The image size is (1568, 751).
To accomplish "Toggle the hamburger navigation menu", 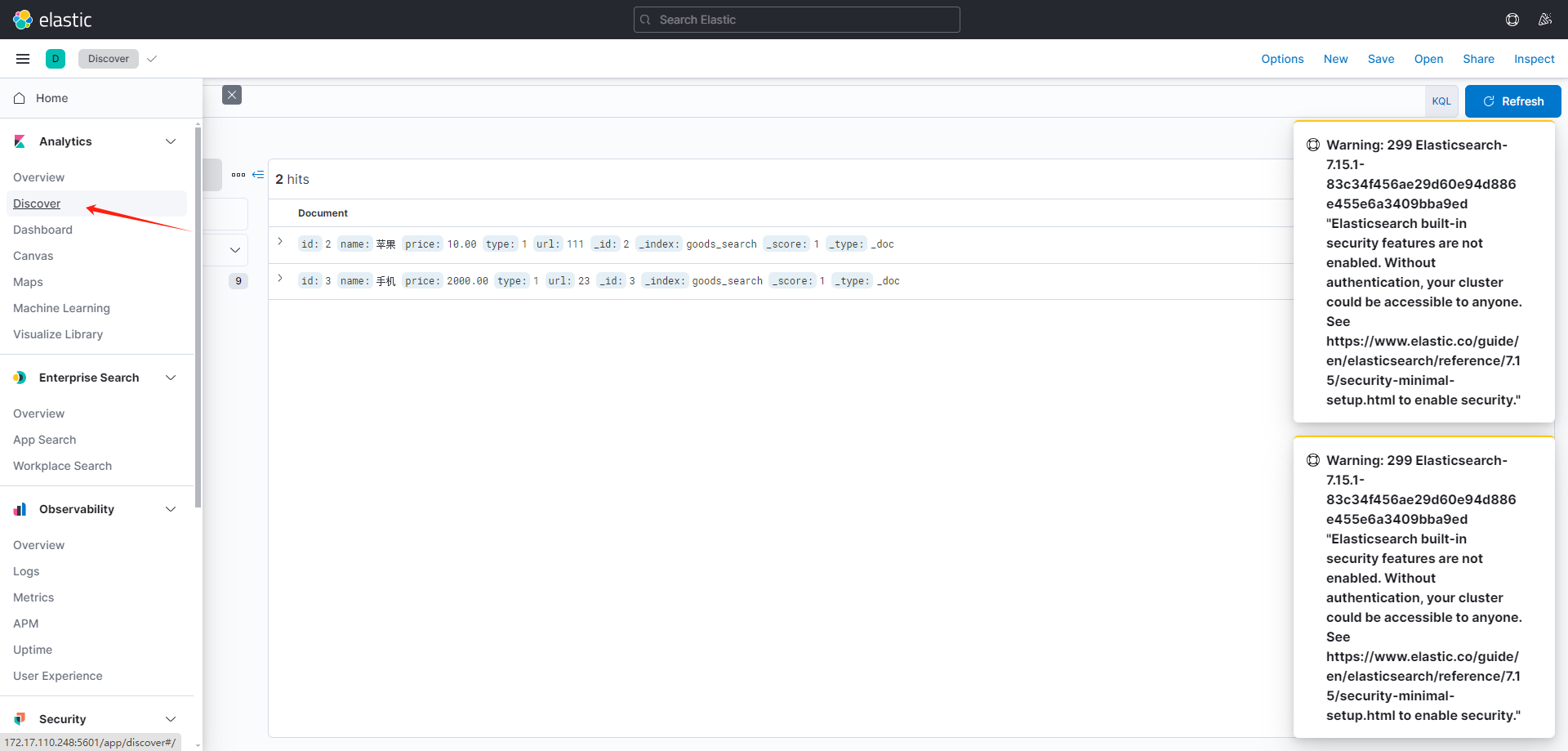I will [x=23, y=59].
